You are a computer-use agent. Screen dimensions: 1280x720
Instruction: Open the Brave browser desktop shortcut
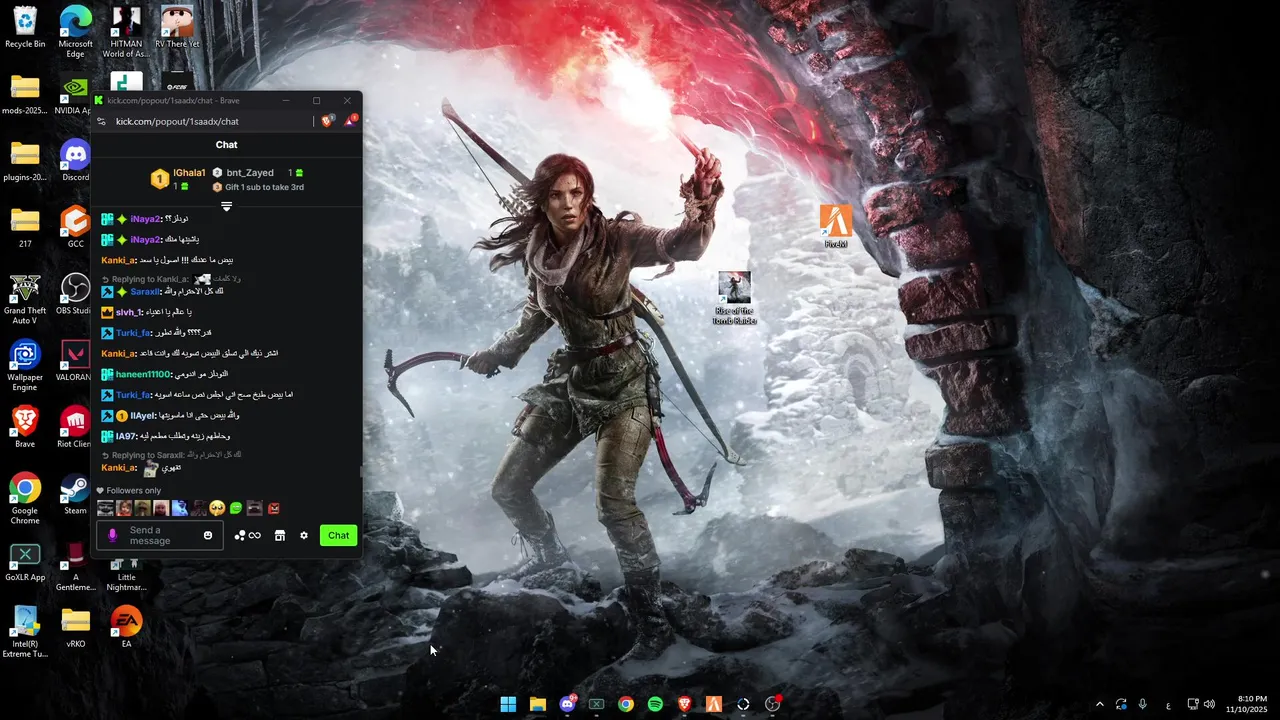point(25,428)
